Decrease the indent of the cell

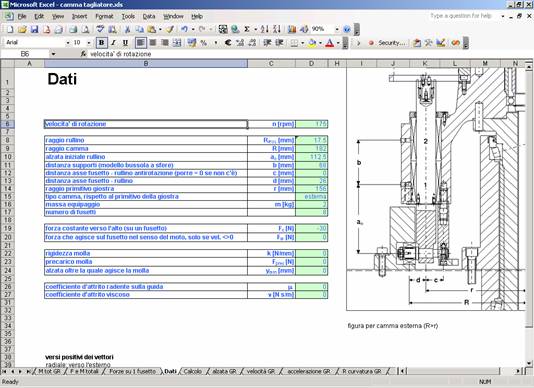pyautogui.click(x=267, y=43)
